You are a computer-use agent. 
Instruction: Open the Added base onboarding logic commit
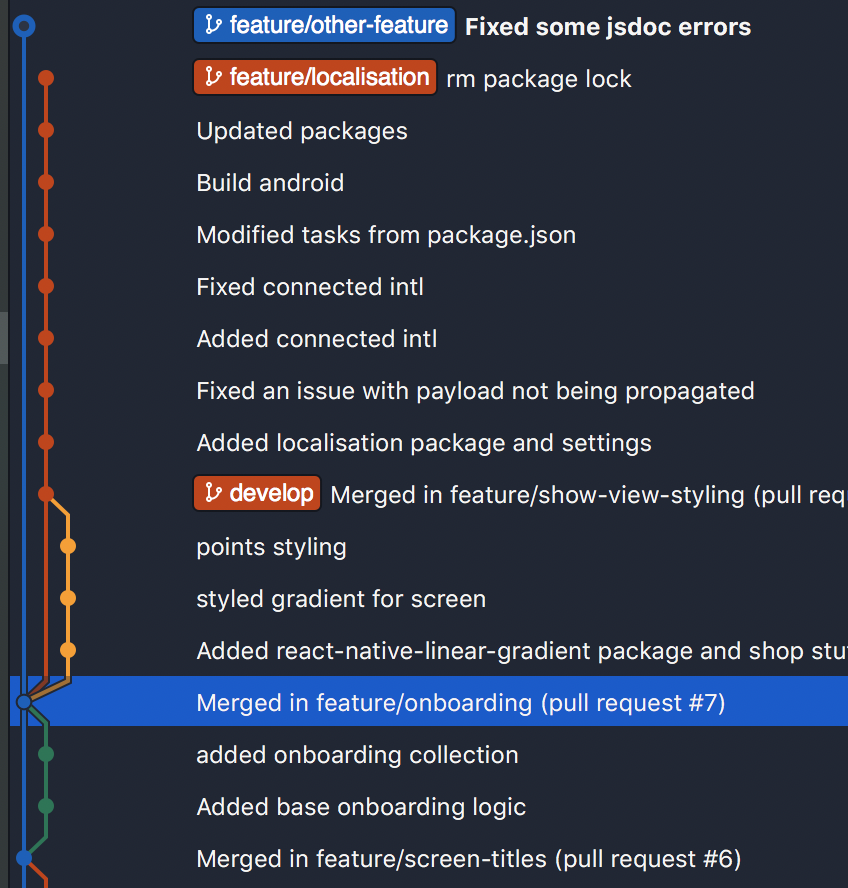click(x=361, y=807)
